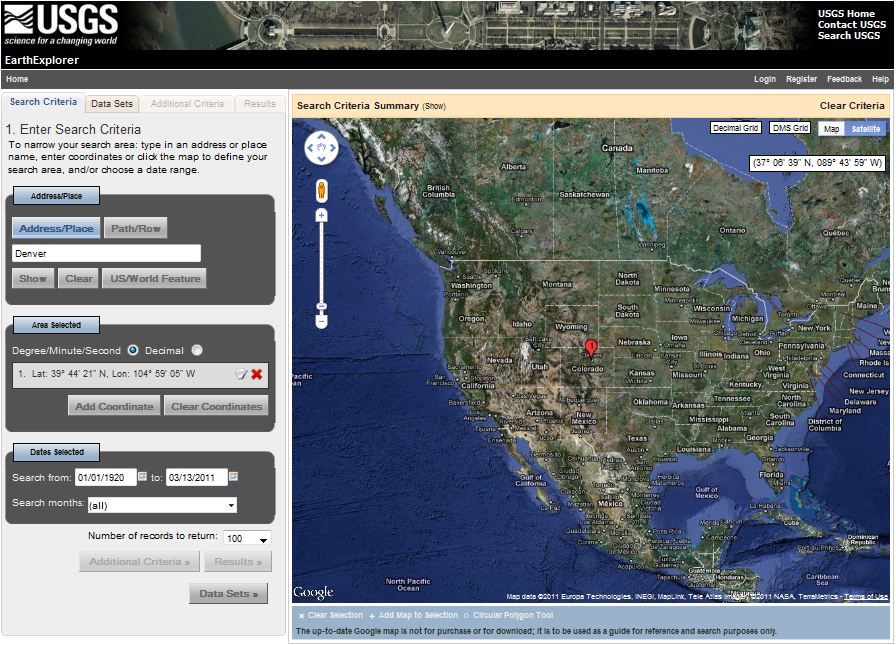Select the Path/Row sub-tab
Screen dimensions: 896x645
click(135, 228)
